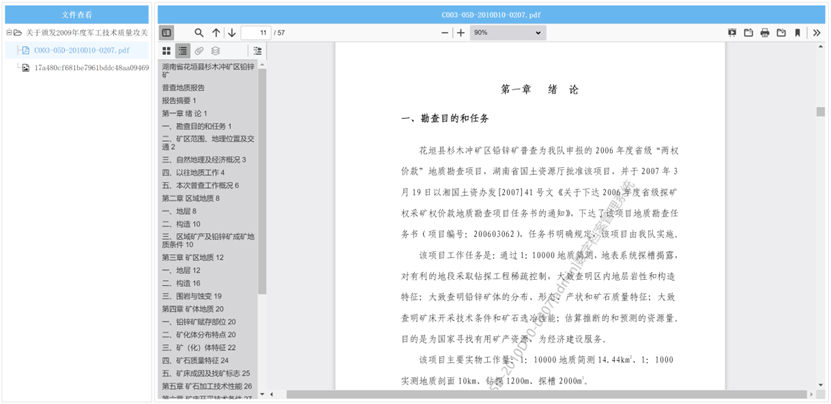Zoom in with the plus button

[x=461, y=33]
